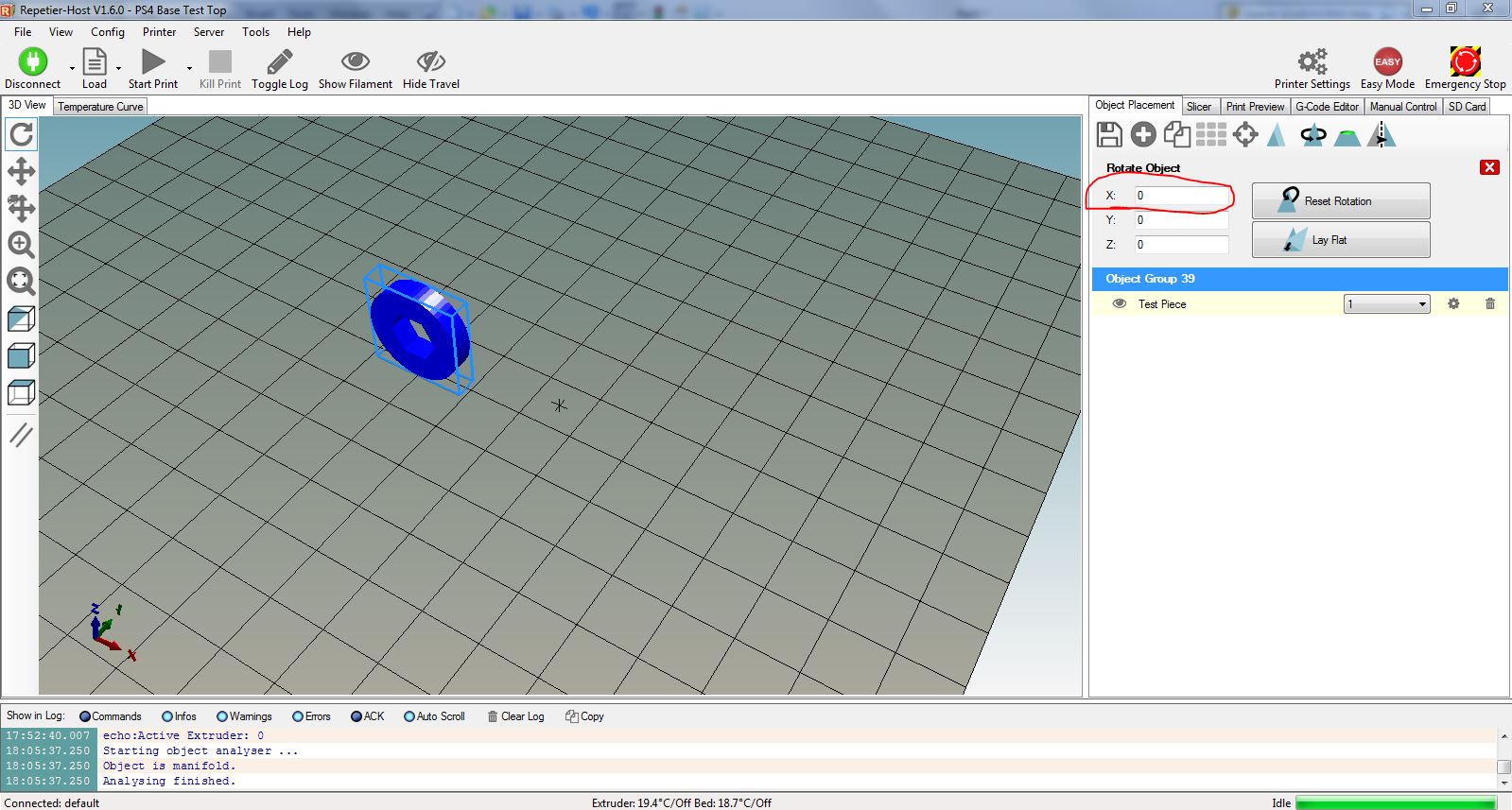
Task: Click the Save object floppy icon
Action: click(x=1109, y=135)
